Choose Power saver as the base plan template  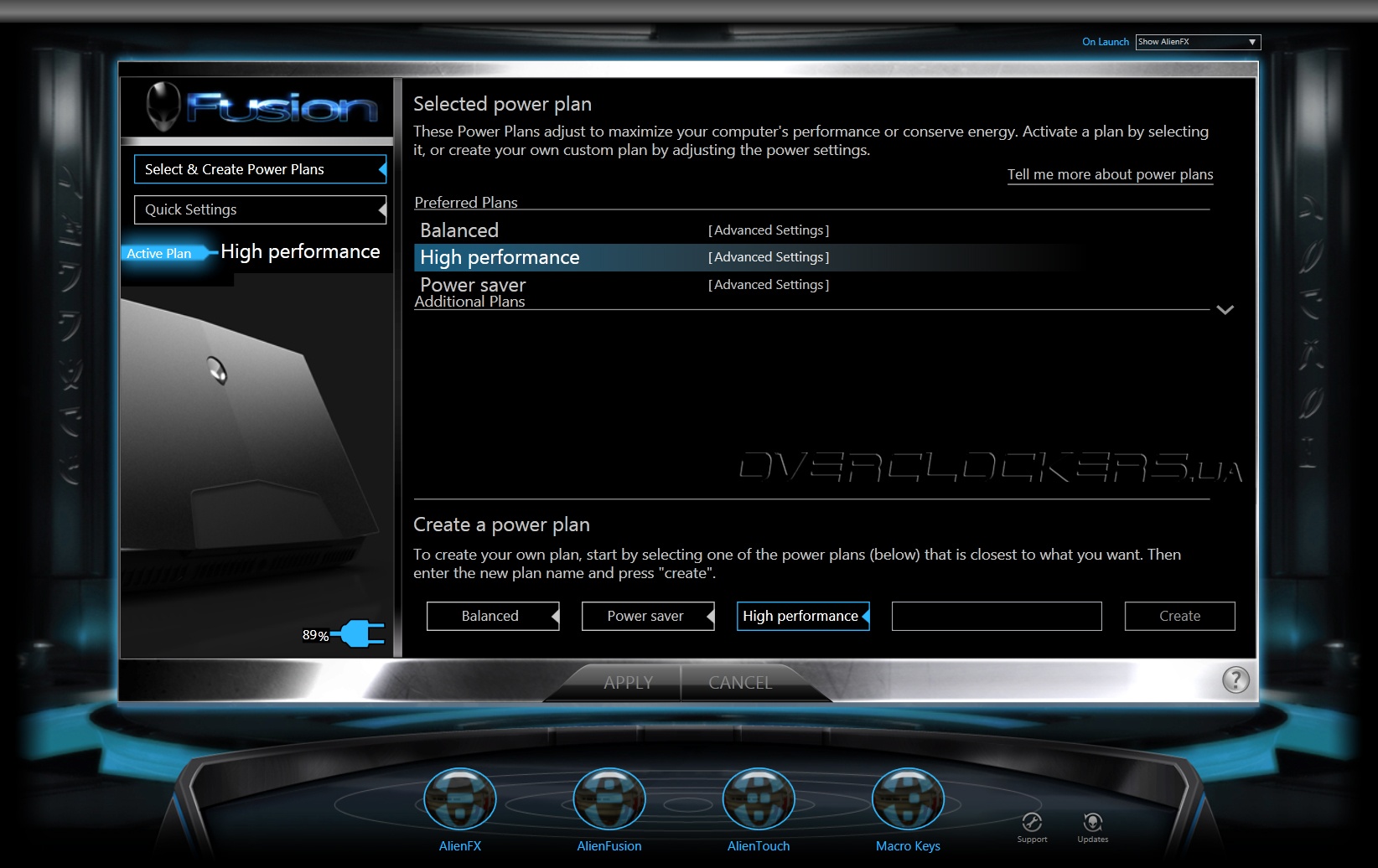pyautogui.click(x=648, y=616)
